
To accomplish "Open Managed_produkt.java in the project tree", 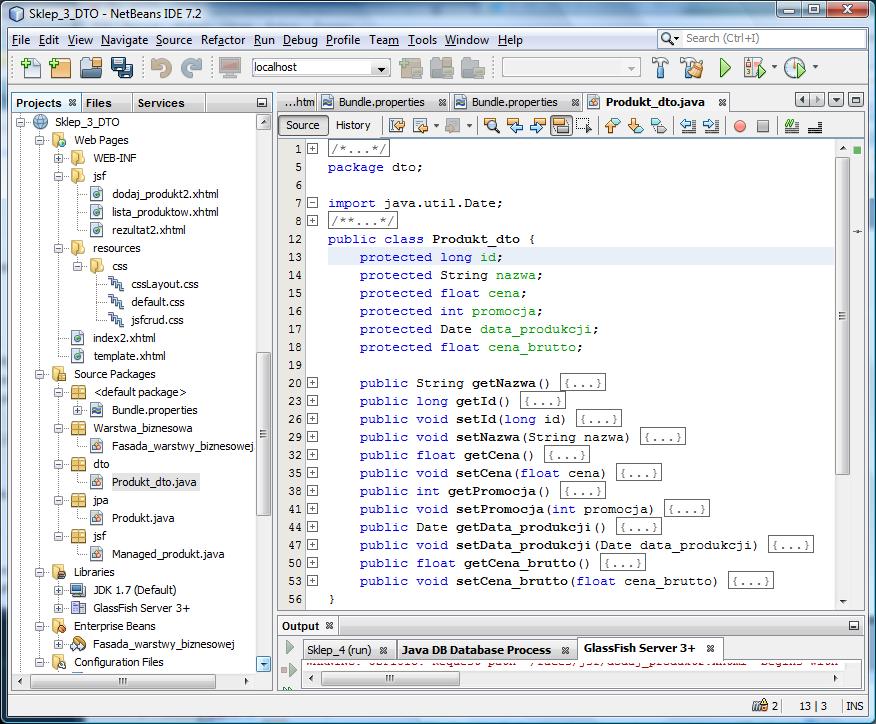I will (x=168, y=554).
